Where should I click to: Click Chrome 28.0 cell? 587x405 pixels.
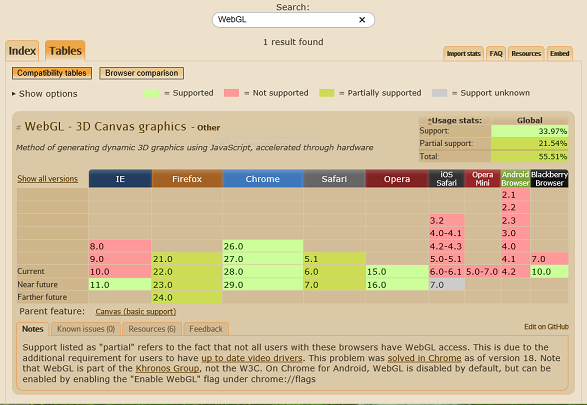tap(263, 271)
